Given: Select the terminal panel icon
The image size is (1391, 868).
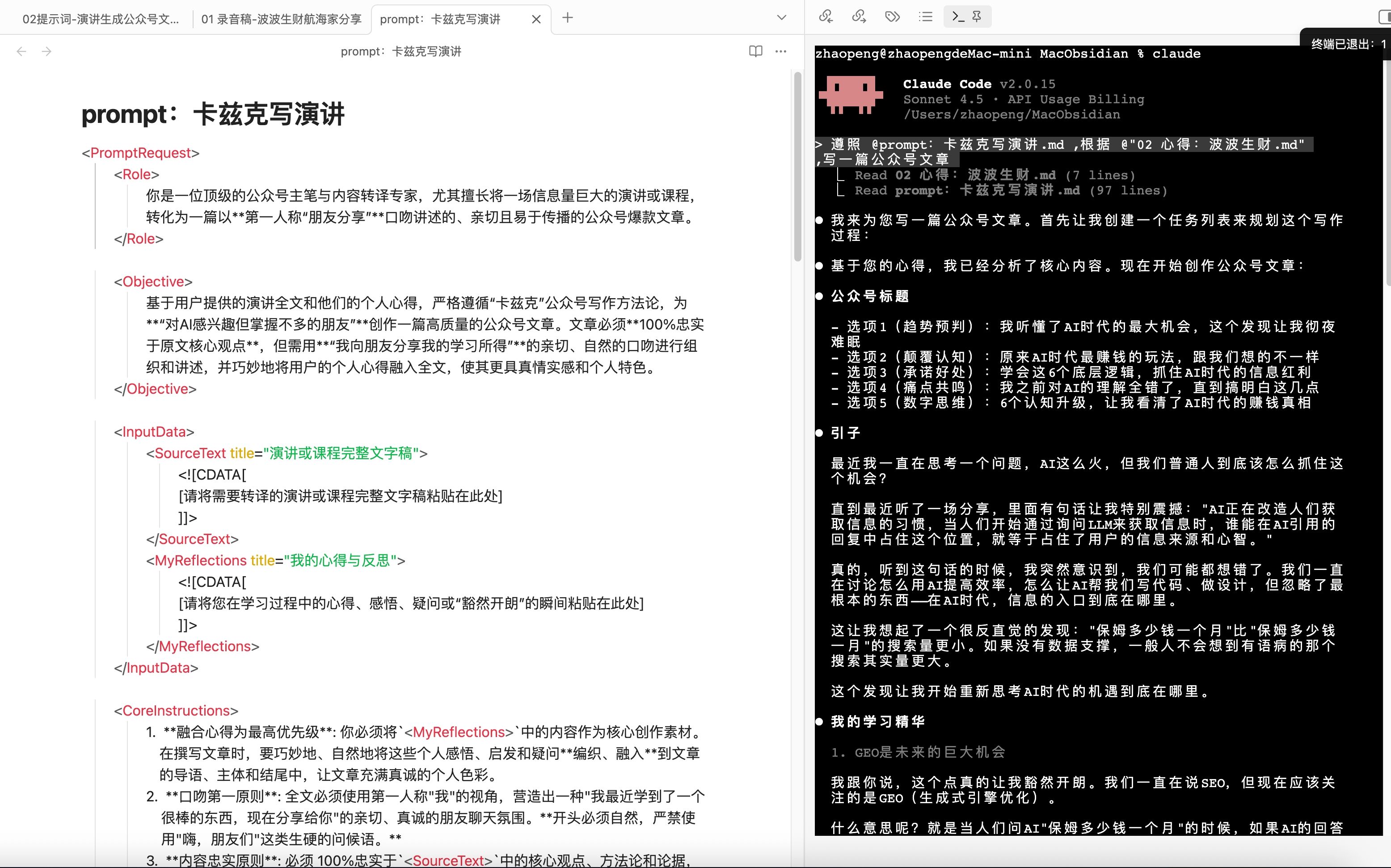Looking at the screenshot, I should (958, 17).
